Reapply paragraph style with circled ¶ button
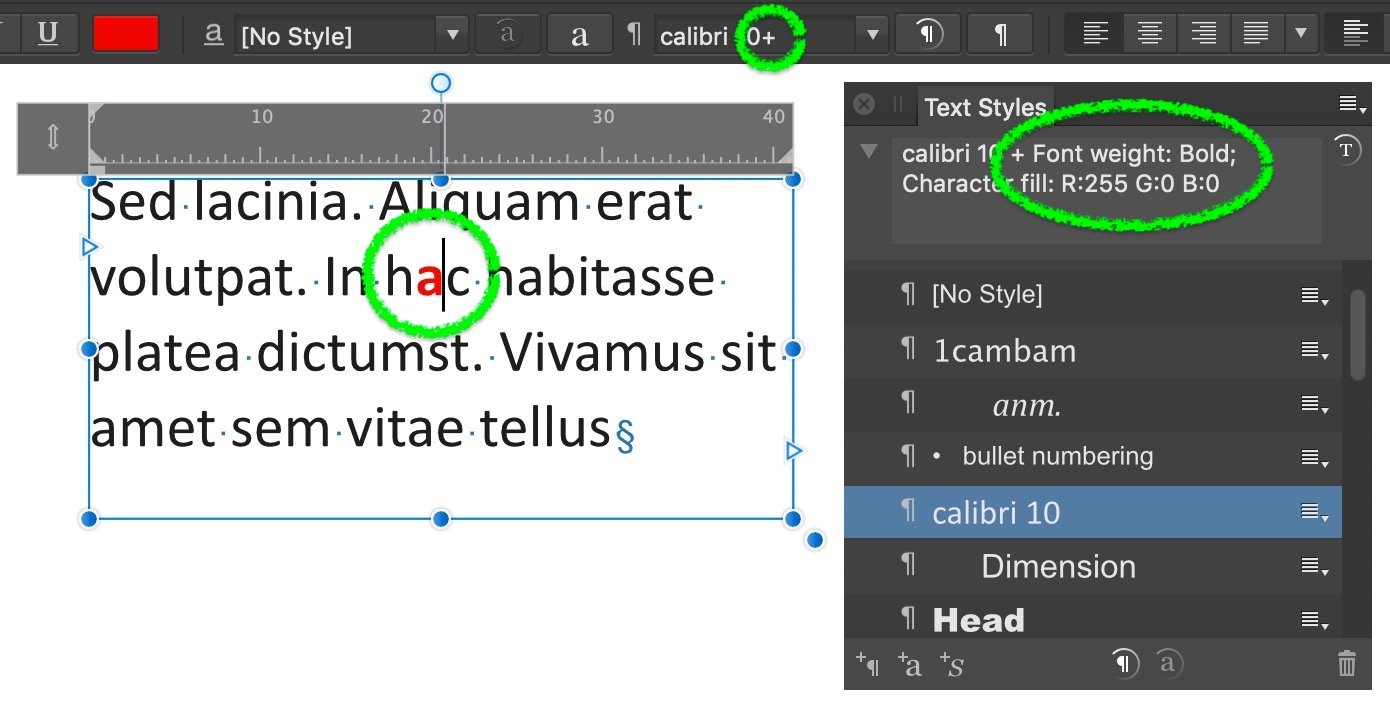 (x=926, y=33)
